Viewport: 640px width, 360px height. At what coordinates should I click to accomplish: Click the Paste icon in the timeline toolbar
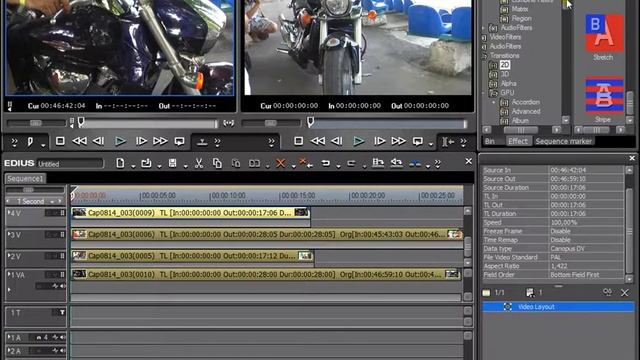coord(236,163)
